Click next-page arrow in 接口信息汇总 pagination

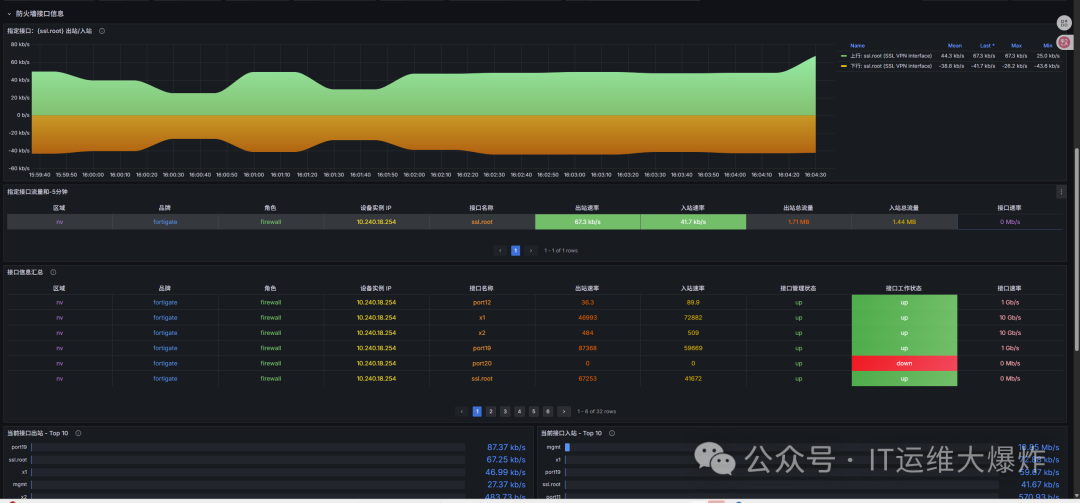coord(564,411)
